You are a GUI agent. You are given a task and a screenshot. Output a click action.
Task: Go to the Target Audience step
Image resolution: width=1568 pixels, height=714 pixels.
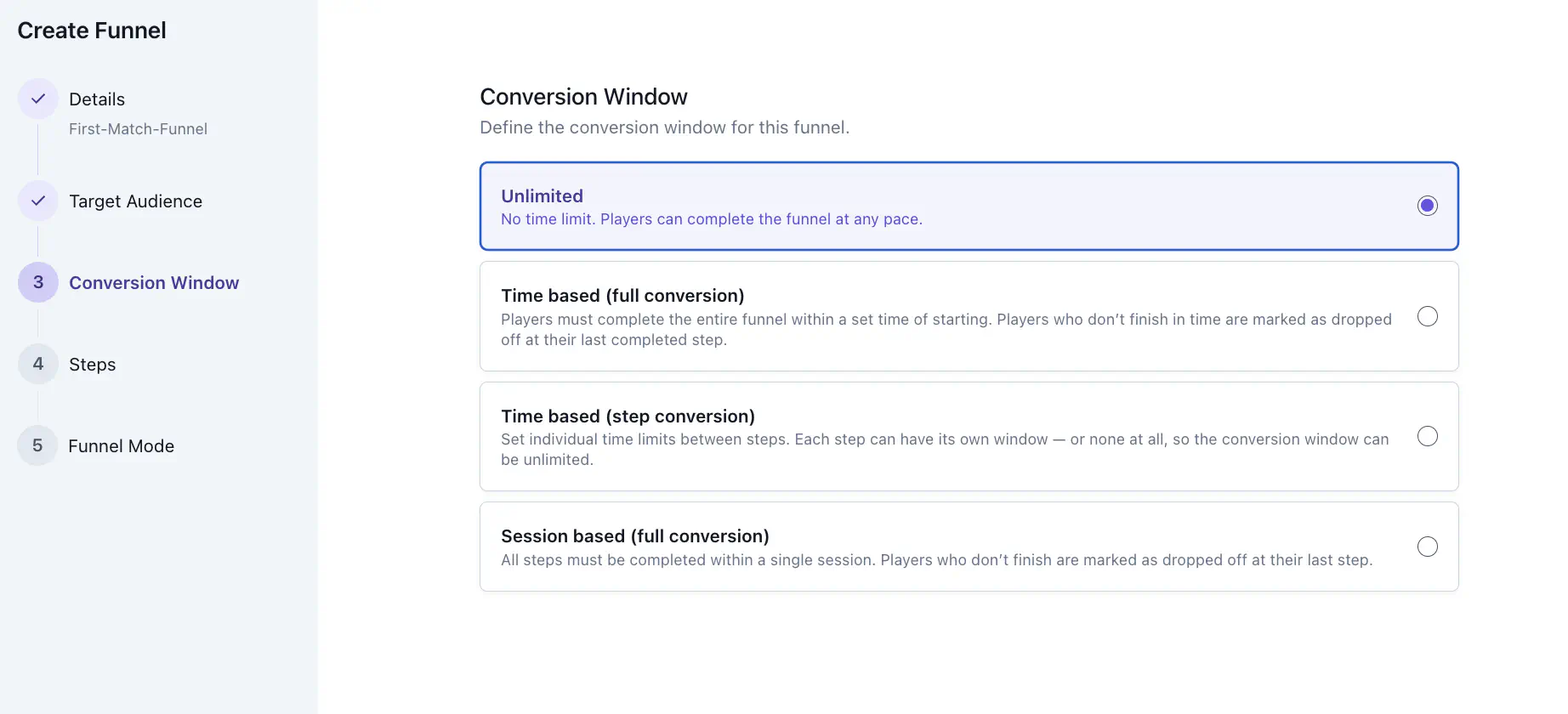pyautogui.click(x=135, y=201)
